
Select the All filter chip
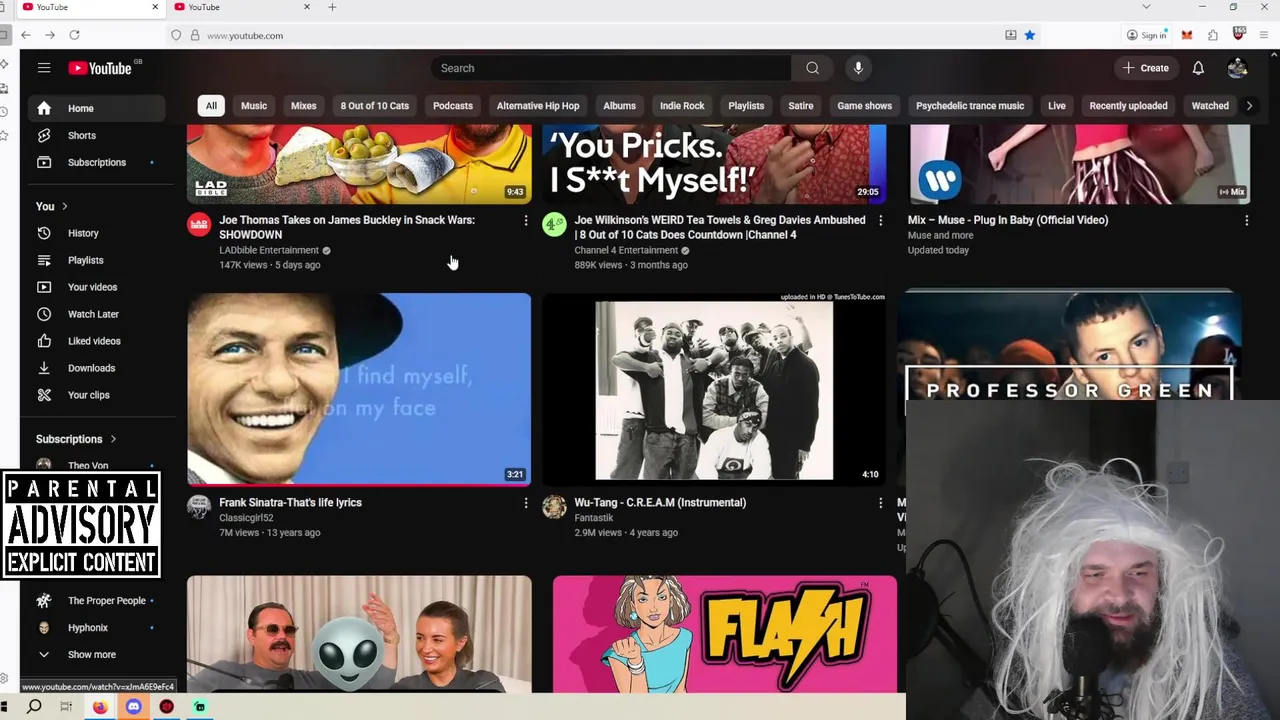[211, 106]
